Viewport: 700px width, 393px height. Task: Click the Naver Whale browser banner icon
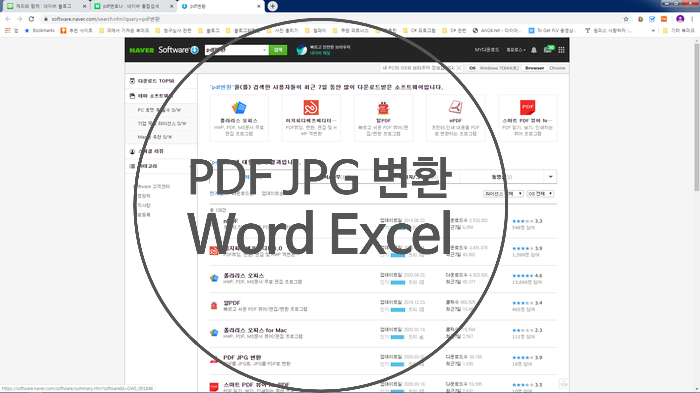coord(302,50)
